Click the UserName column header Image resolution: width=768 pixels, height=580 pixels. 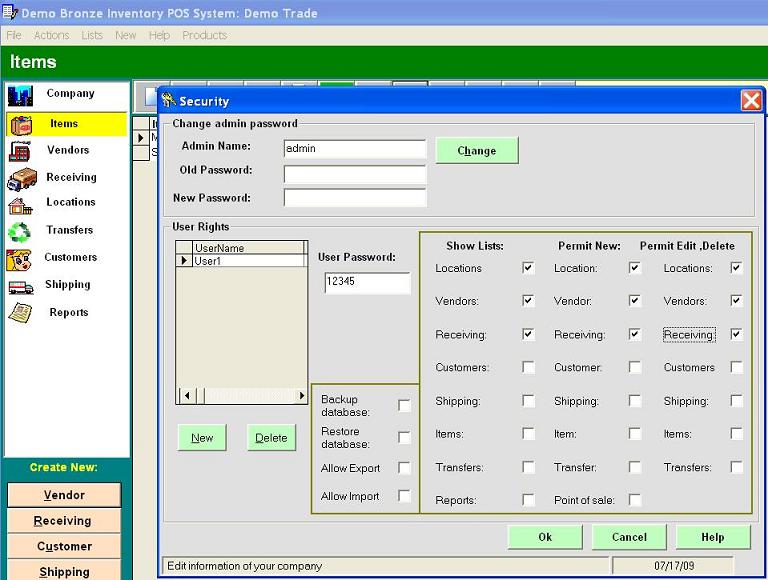pos(248,248)
